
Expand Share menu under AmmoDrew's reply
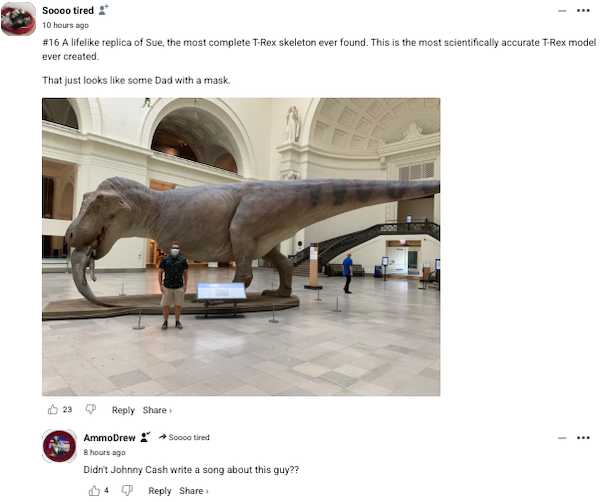(194, 491)
